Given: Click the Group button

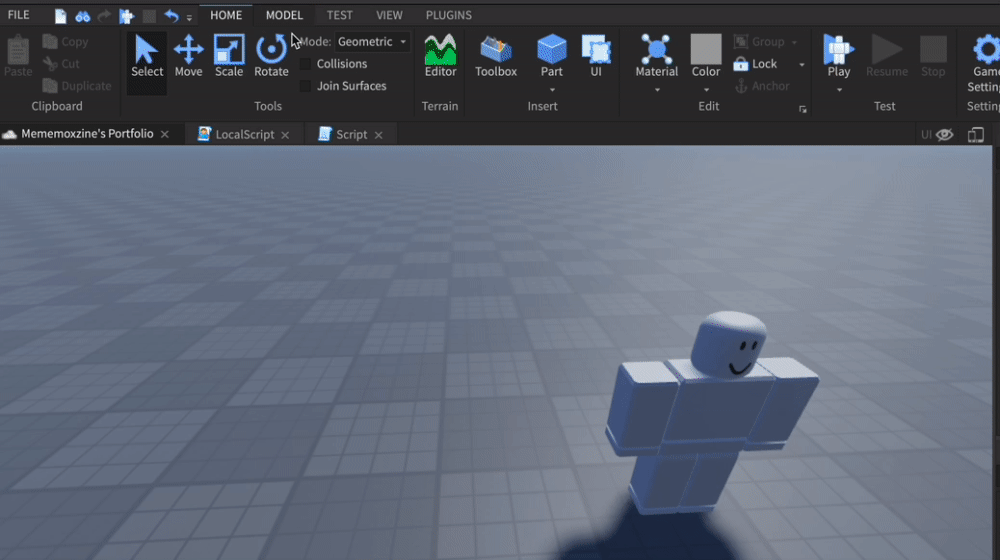Looking at the screenshot, I should click(760, 41).
